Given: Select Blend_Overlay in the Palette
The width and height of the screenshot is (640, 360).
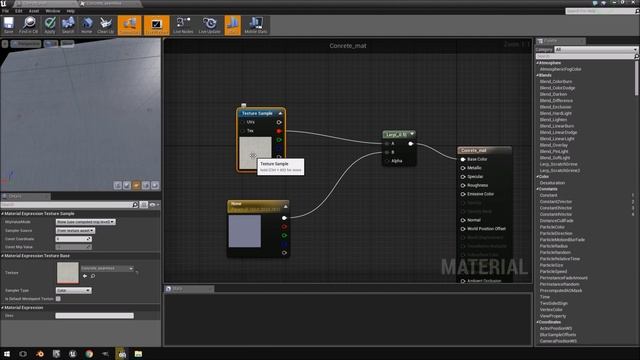Looking at the screenshot, I should pyautogui.click(x=554, y=145).
